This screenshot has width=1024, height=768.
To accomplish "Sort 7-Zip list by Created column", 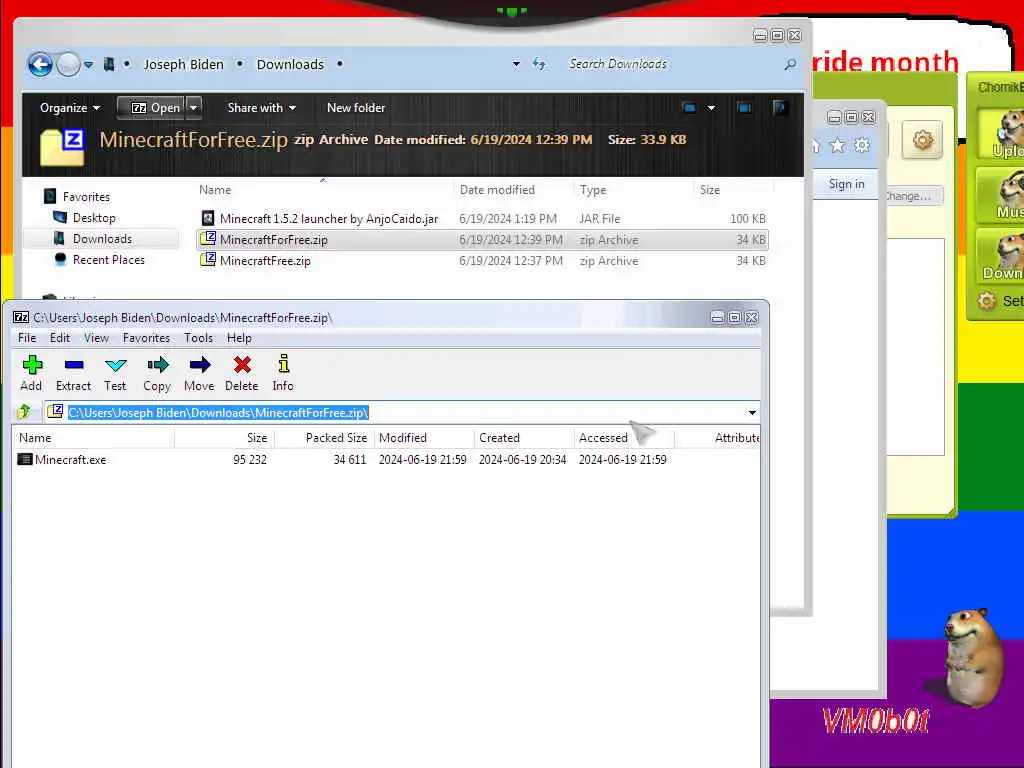I will (524, 438).
